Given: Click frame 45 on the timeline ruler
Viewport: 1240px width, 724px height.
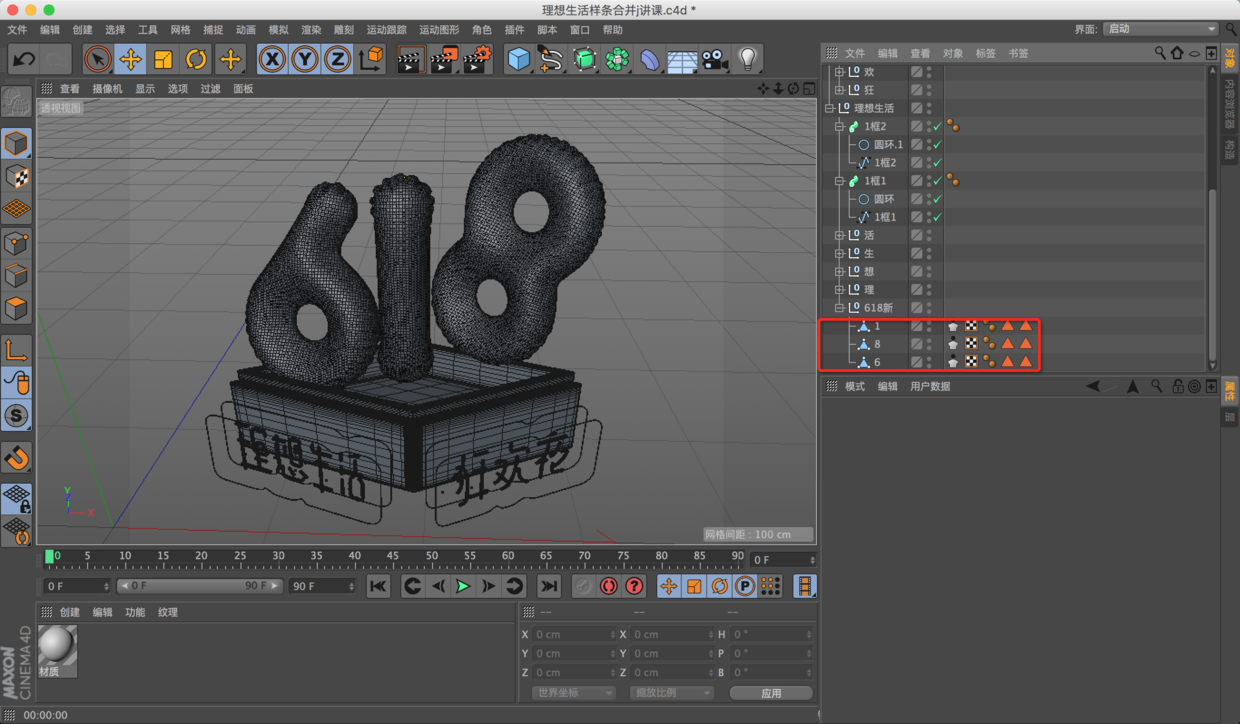Looking at the screenshot, I should point(394,556).
